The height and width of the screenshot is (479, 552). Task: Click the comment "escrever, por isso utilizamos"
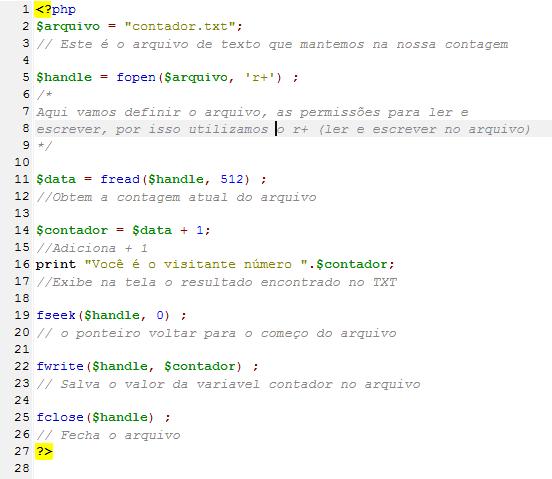152,130
